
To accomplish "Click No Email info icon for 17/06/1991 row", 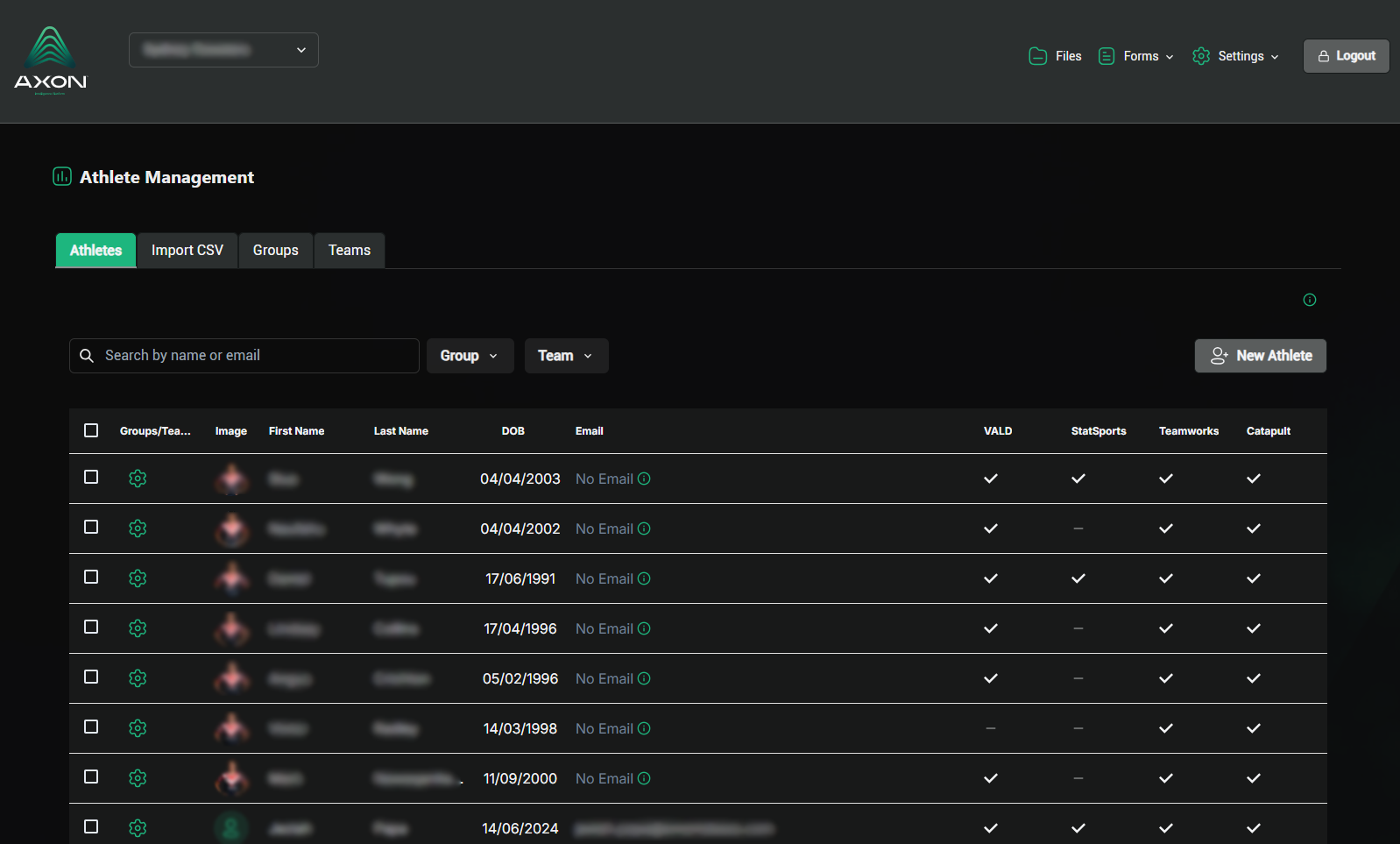I will pyautogui.click(x=644, y=578).
